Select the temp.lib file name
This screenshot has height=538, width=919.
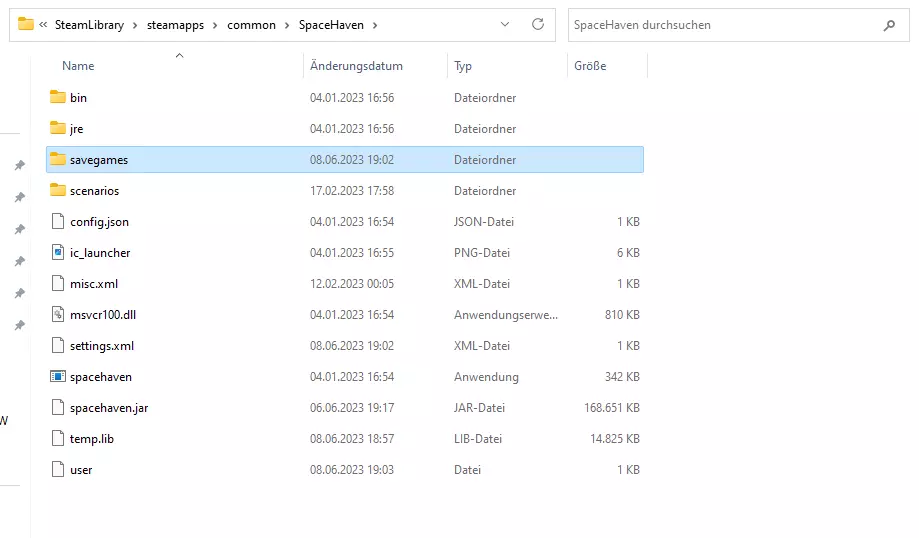click(x=92, y=439)
